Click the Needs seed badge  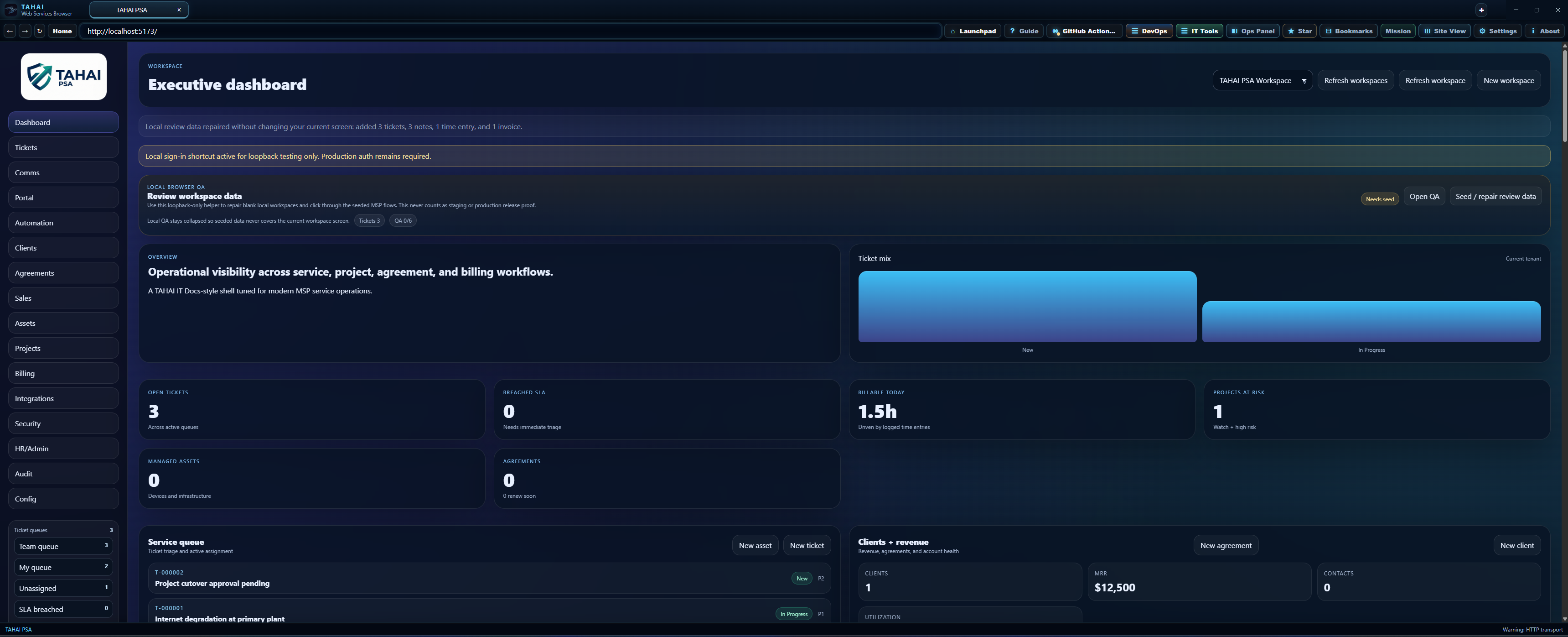pyautogui.click(x=1379, y=199)
